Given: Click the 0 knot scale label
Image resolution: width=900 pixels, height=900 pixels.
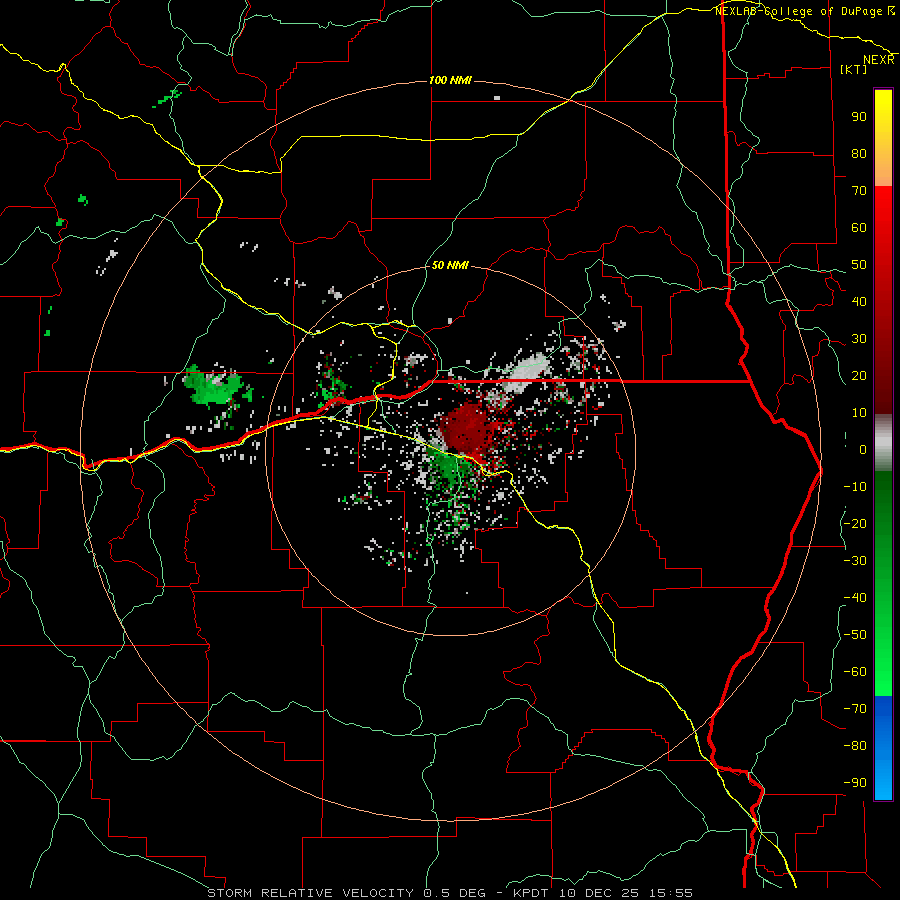Looking at the screenshot, I should click(x=863, y=450).
